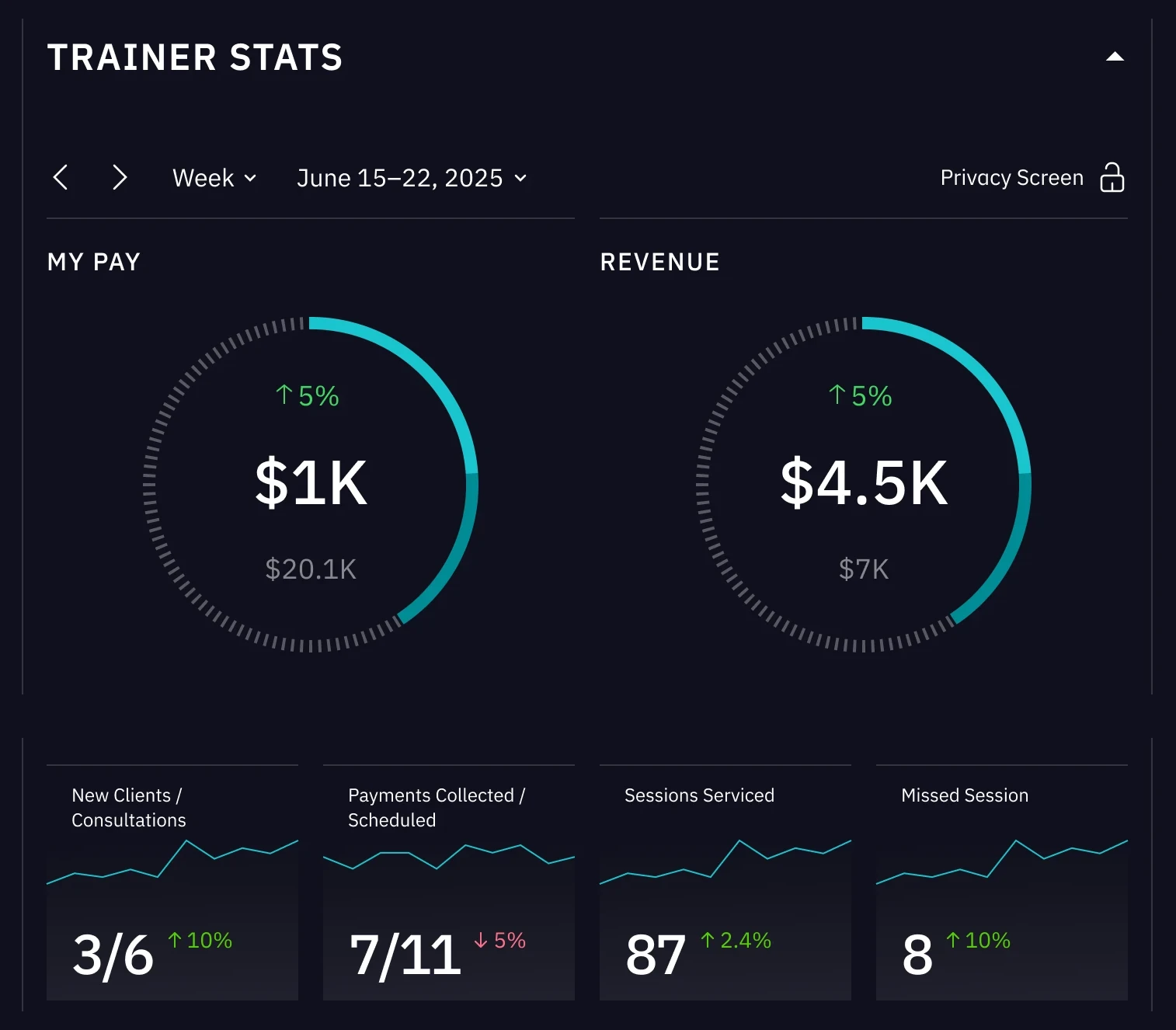Click the down 5% payments change indicator
Image resolution: width=1176 pixels, height=1030 pixels.
click(499, 941)
